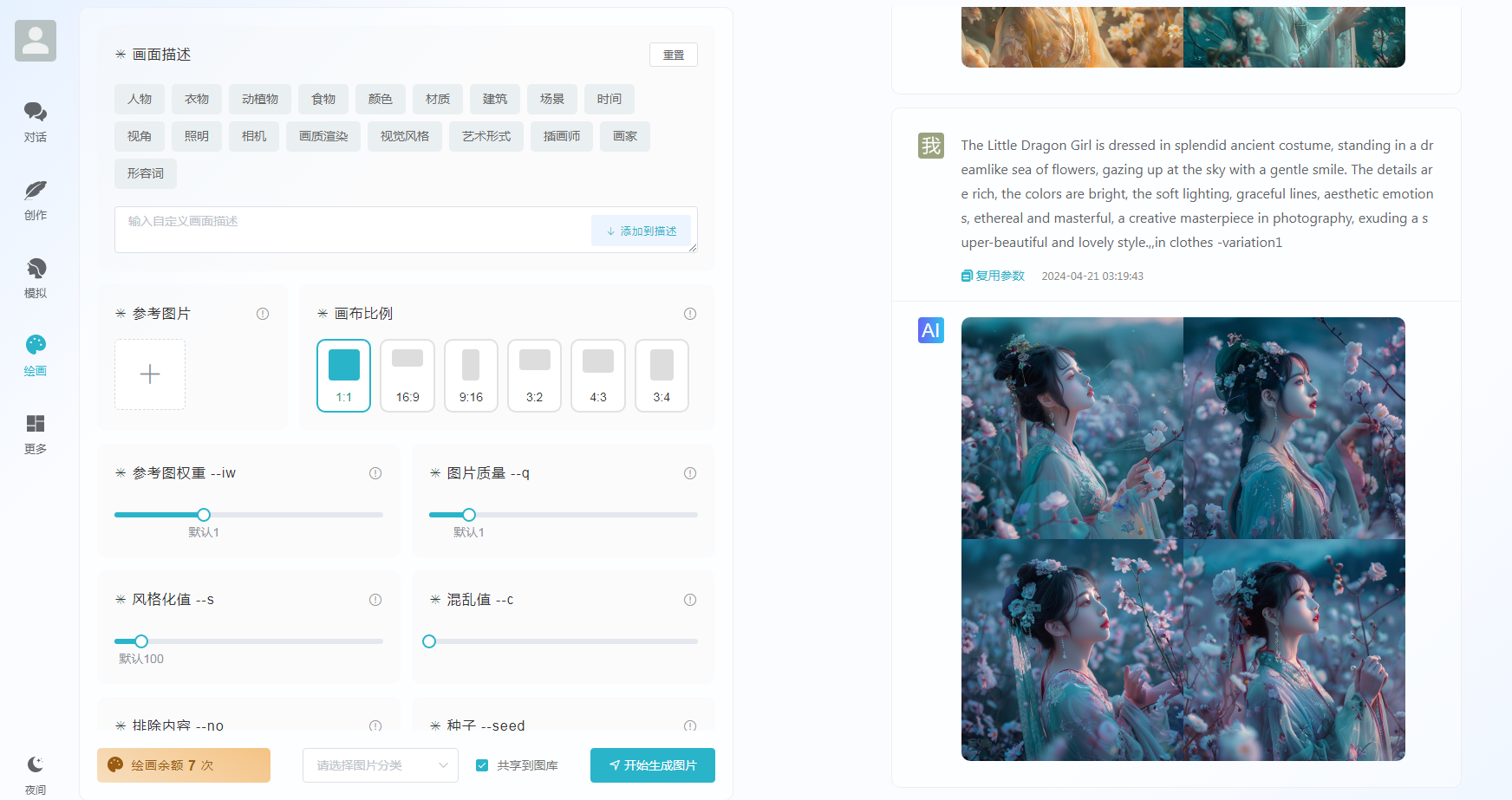
Task: Click the 混乱值 --c slider handle
Action: (429, 641)
